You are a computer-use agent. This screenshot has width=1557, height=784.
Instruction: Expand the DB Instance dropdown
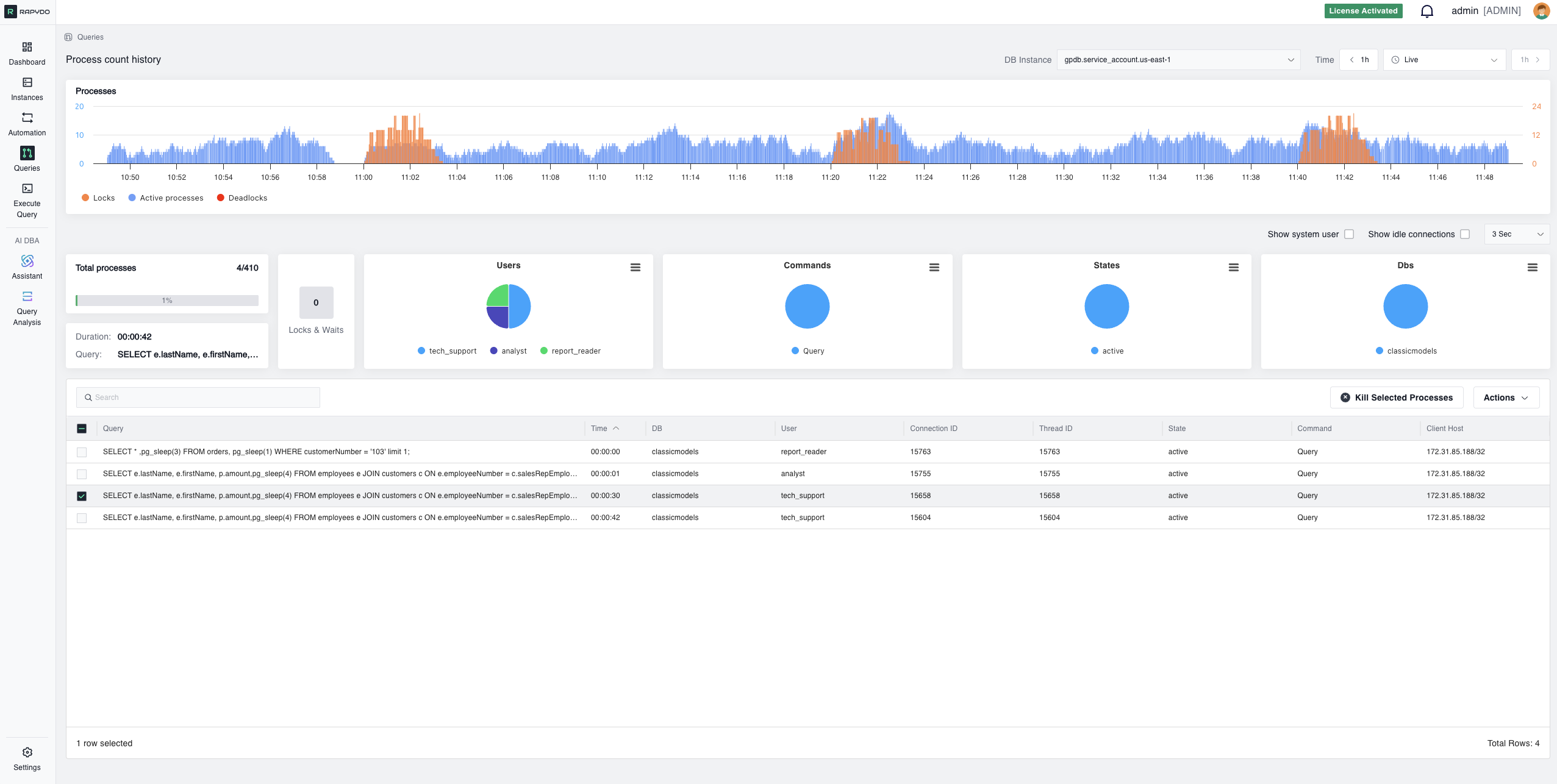tap(1178, 60)
